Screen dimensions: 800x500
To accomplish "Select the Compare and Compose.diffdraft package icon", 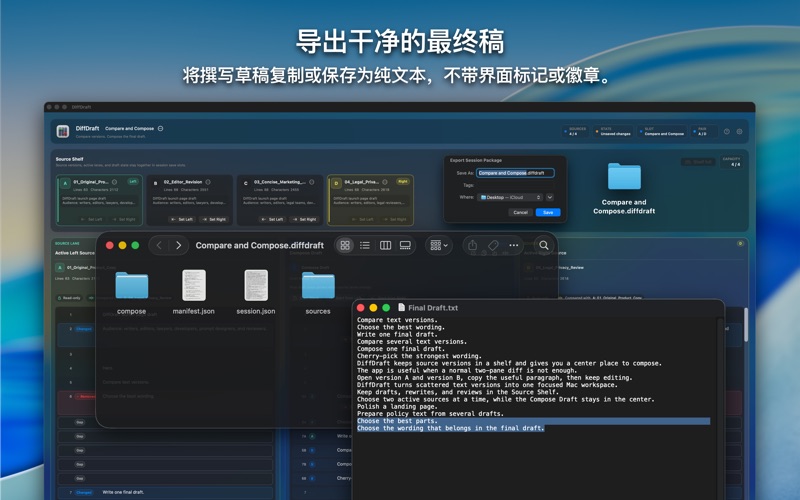I will (x=624, y=177).
